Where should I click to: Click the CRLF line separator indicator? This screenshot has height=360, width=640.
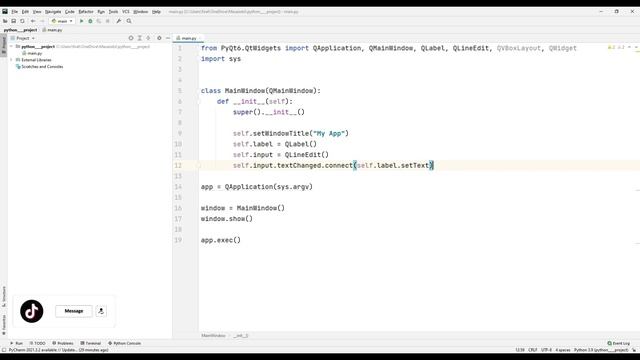pyautogui.click(x=533, y=350)
